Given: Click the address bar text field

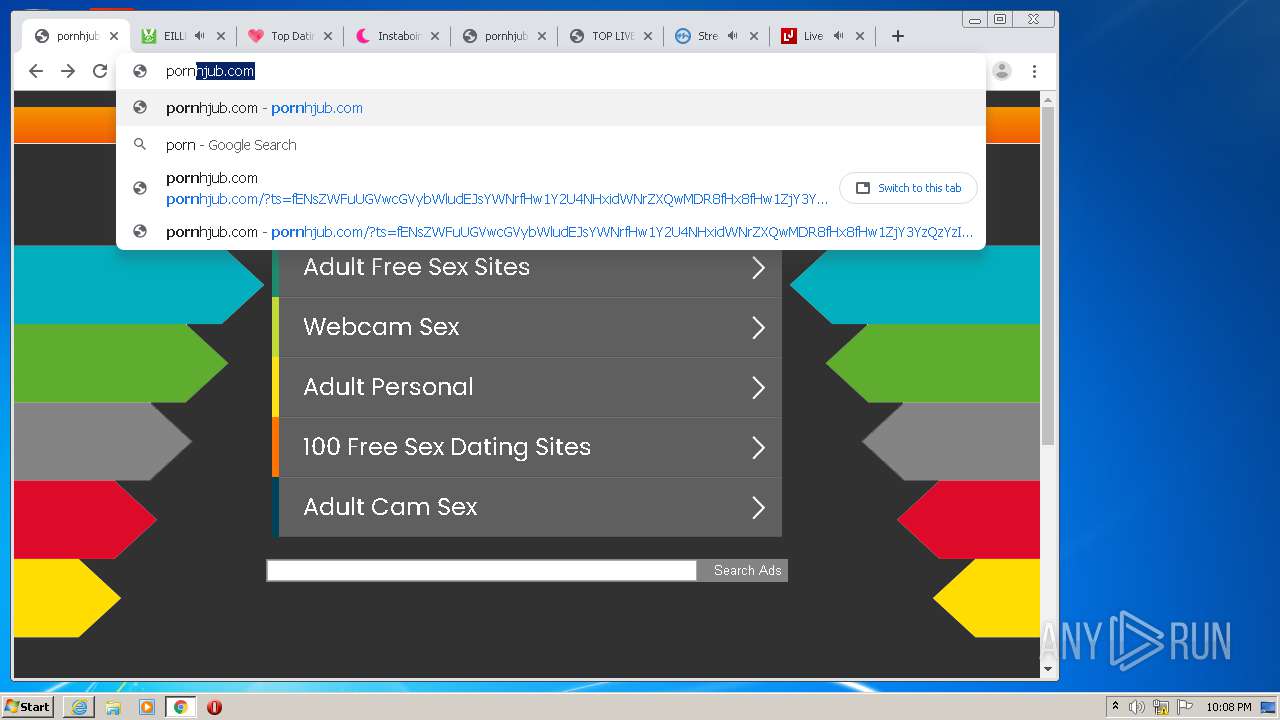Looking at the screenshot, I should (x=550, y=71).
